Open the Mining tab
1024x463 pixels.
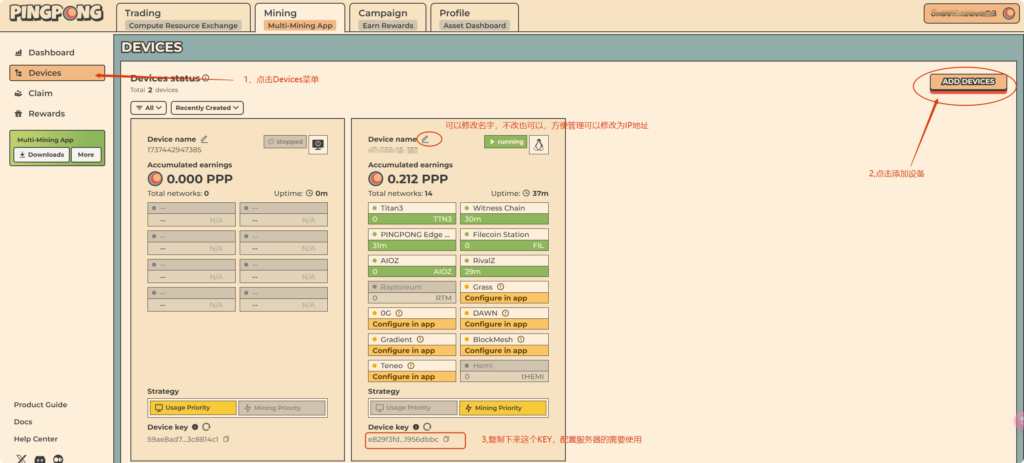(300, 18)
